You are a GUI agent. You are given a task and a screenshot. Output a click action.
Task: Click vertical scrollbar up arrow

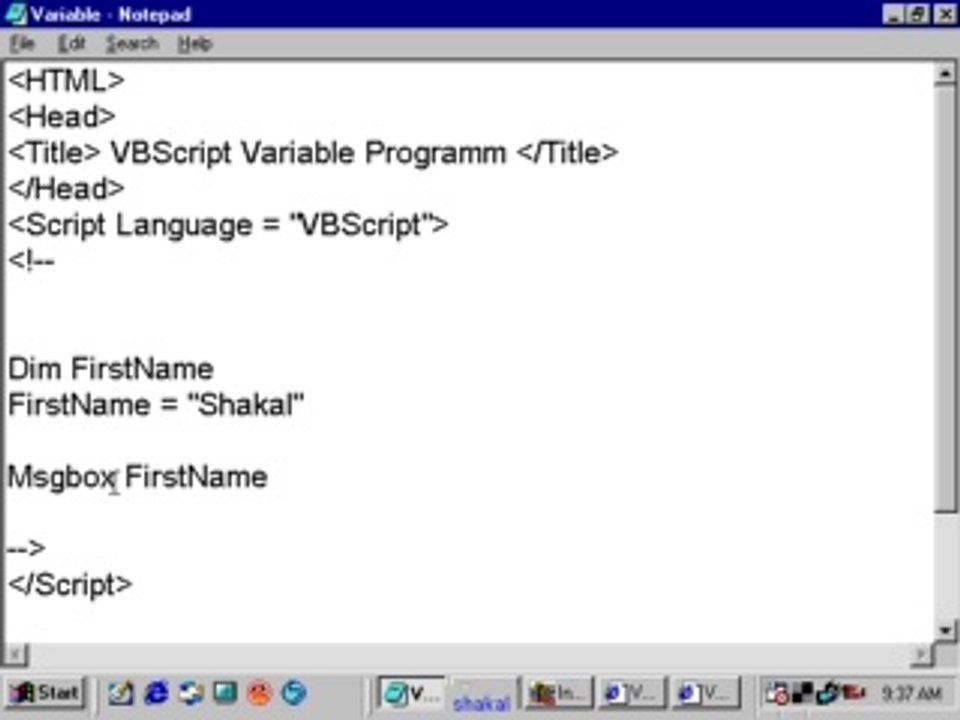pyautogui.click(x=945, y=73)
